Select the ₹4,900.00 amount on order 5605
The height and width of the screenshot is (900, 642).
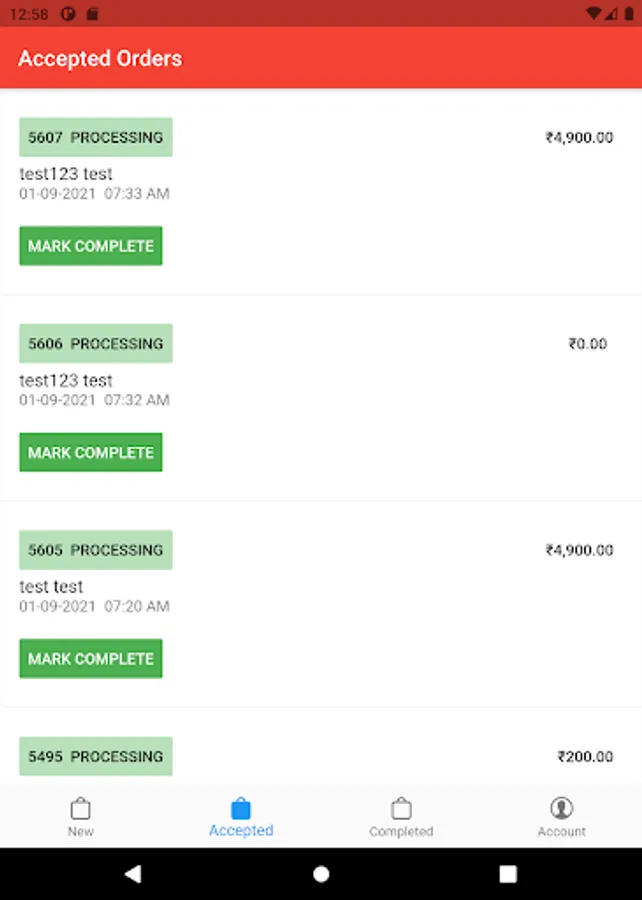pos(579,550)
